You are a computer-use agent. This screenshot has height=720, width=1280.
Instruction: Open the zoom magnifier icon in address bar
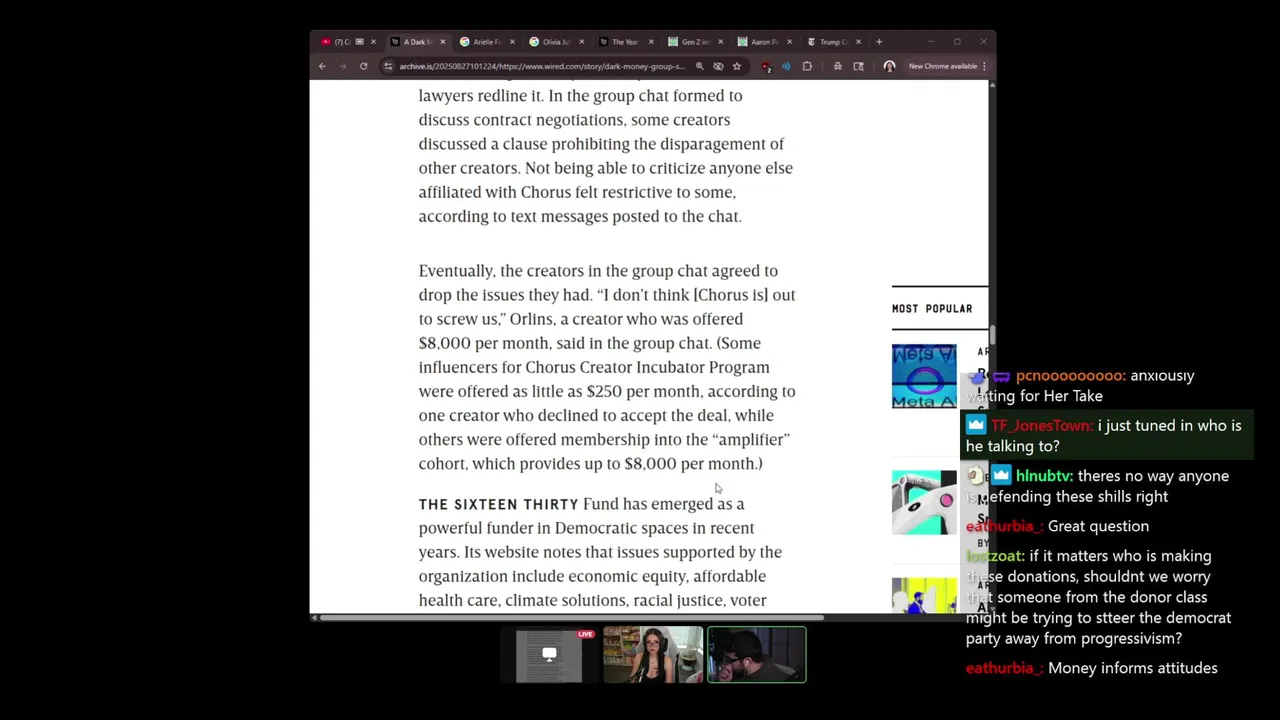click(699, 66)
